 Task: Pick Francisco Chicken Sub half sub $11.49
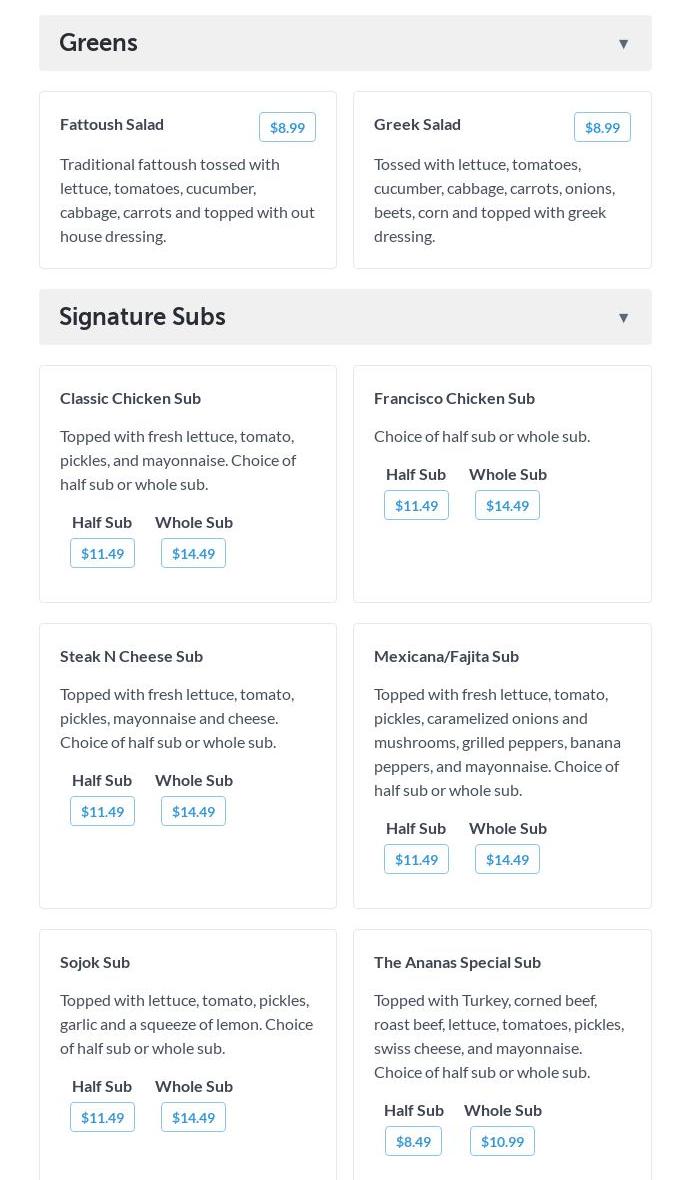tap(416, 505)
